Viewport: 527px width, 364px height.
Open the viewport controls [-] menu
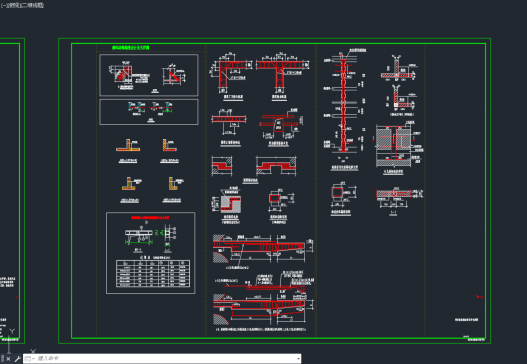3,5
